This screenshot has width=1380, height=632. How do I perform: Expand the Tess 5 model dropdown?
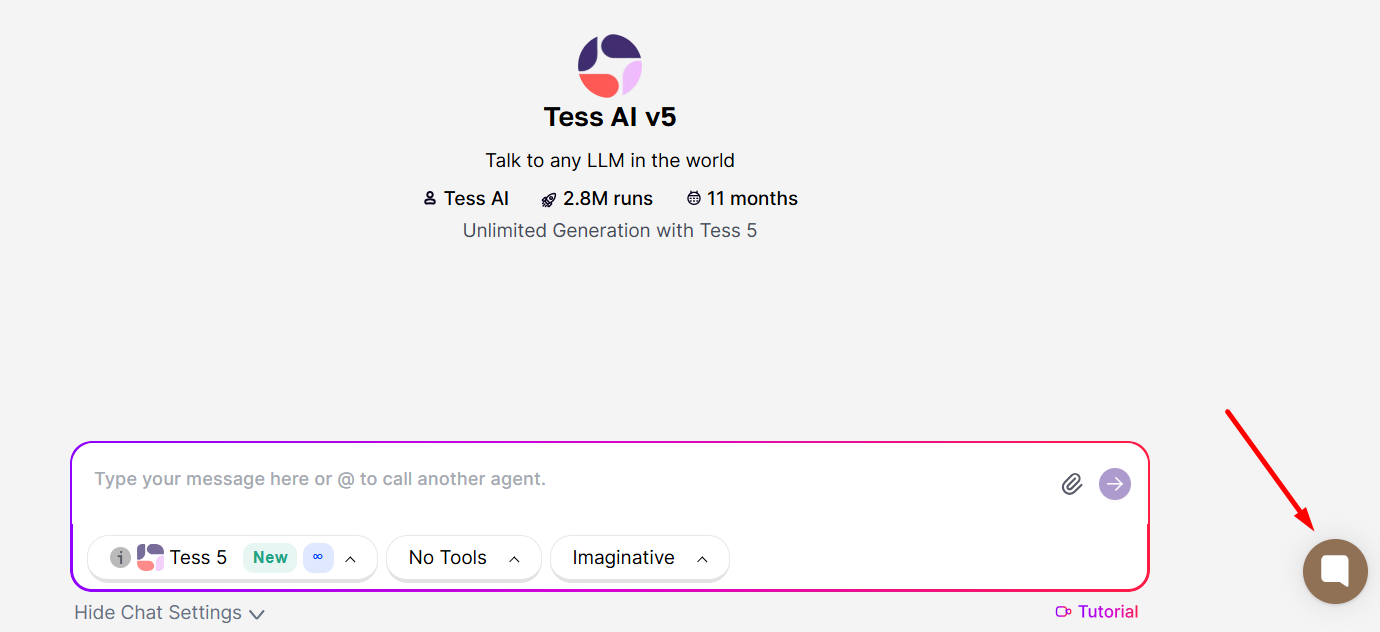[350, 559]
